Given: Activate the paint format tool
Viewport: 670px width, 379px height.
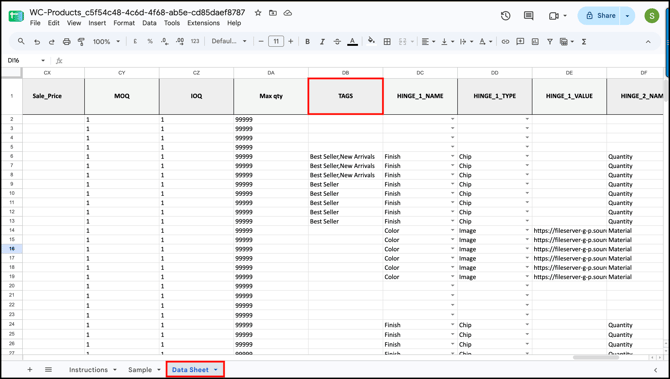Looking at the screenshot, I should pyautogui.click(x=81, y=41).
